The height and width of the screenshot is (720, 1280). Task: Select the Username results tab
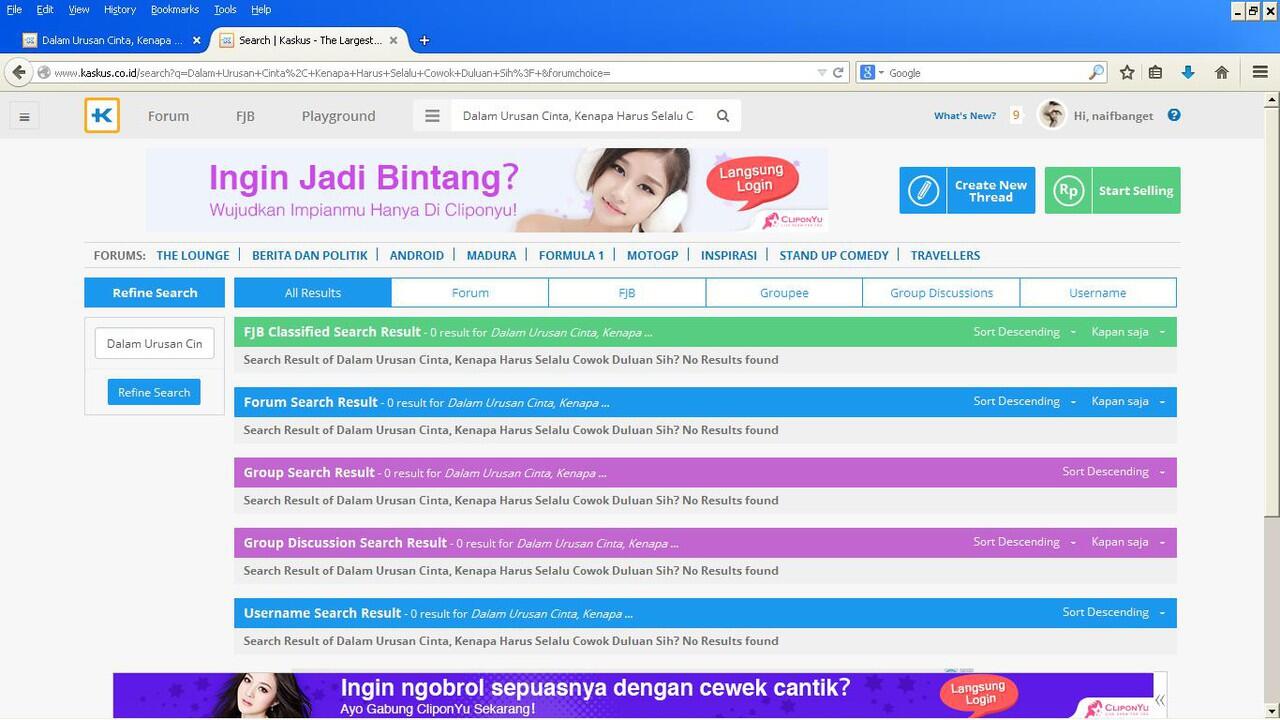pos(1098,293)
